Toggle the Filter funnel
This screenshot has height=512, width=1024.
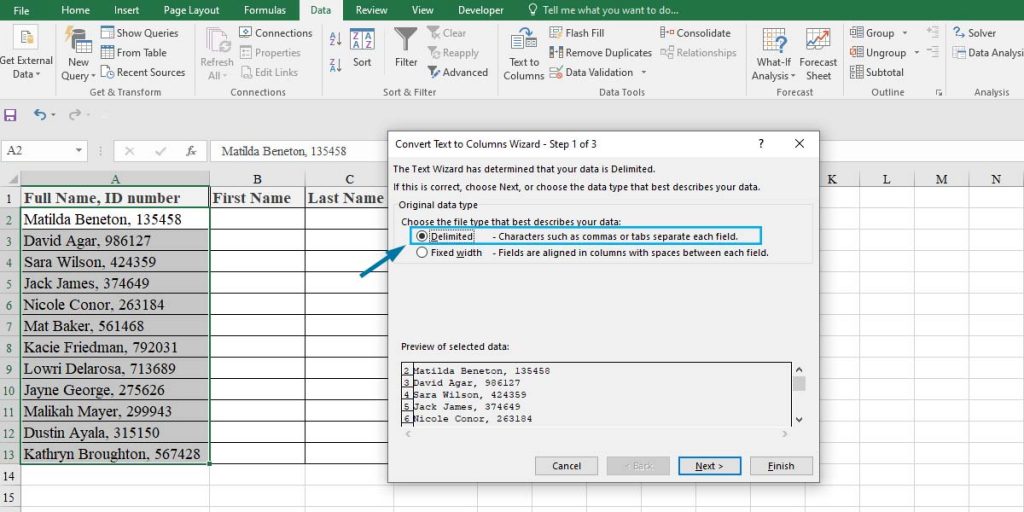[406, 47]
